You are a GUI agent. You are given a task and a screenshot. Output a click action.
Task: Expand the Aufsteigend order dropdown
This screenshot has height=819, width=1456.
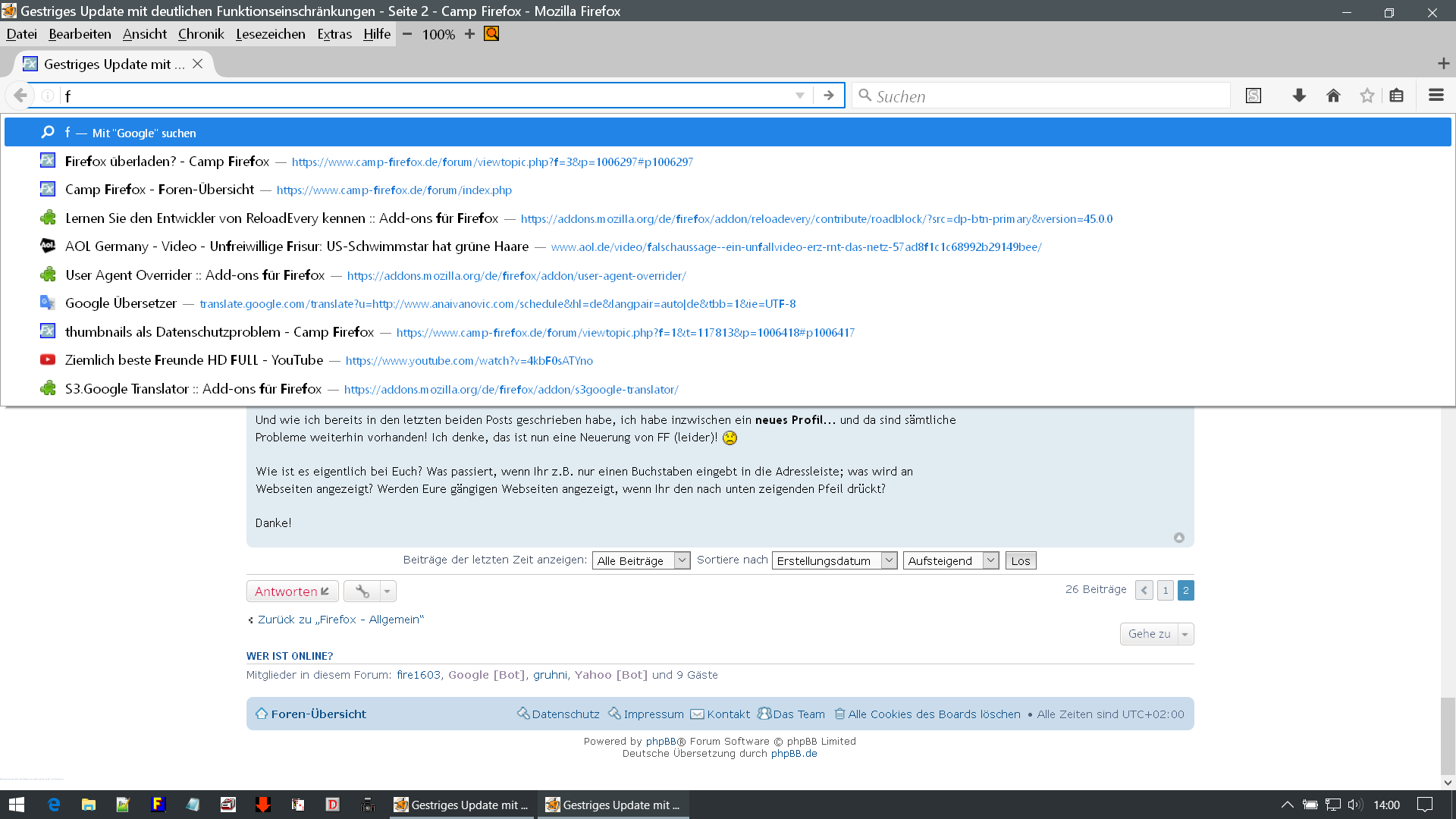951,560
